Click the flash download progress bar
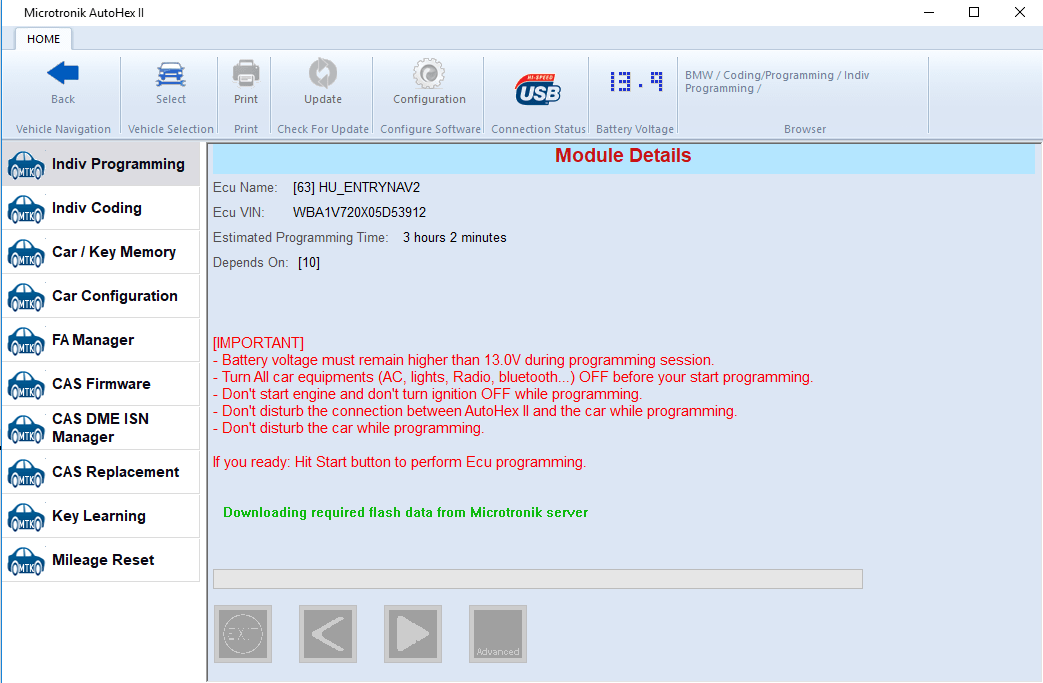The image size is (1043, 683). [536, 578]
